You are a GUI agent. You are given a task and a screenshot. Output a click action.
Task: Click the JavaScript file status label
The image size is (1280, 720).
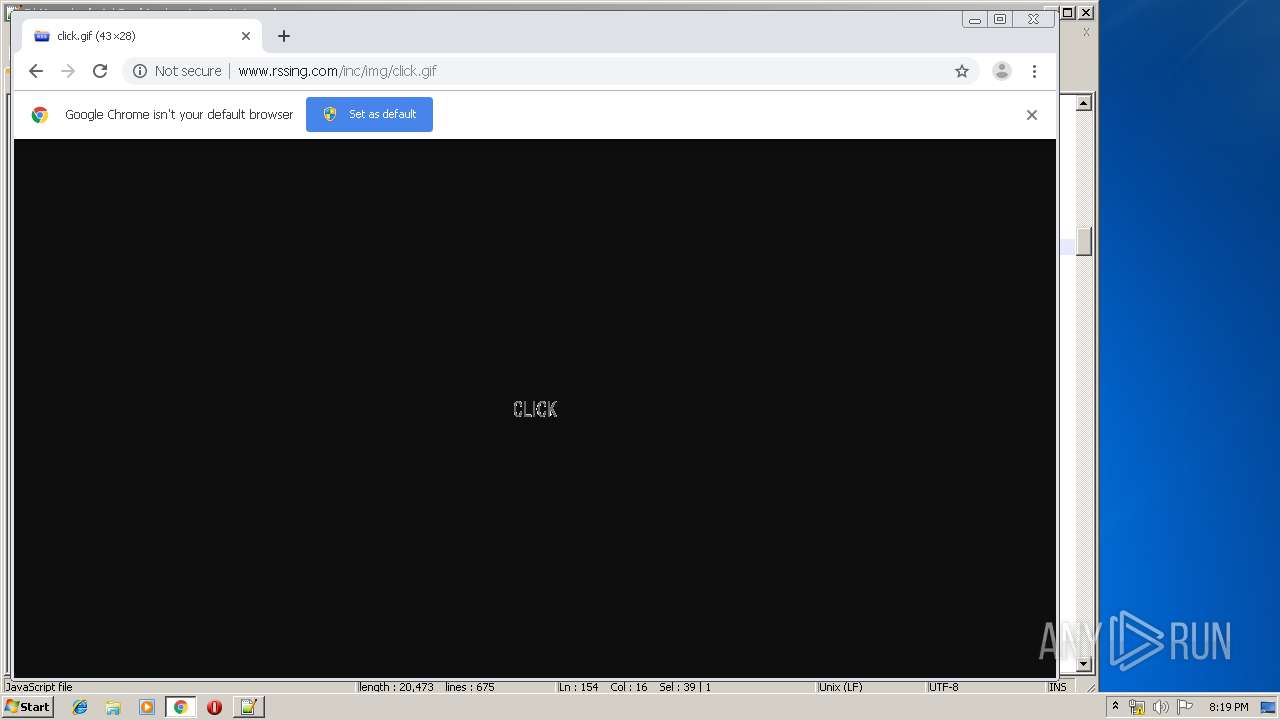(x=38, y=687)
